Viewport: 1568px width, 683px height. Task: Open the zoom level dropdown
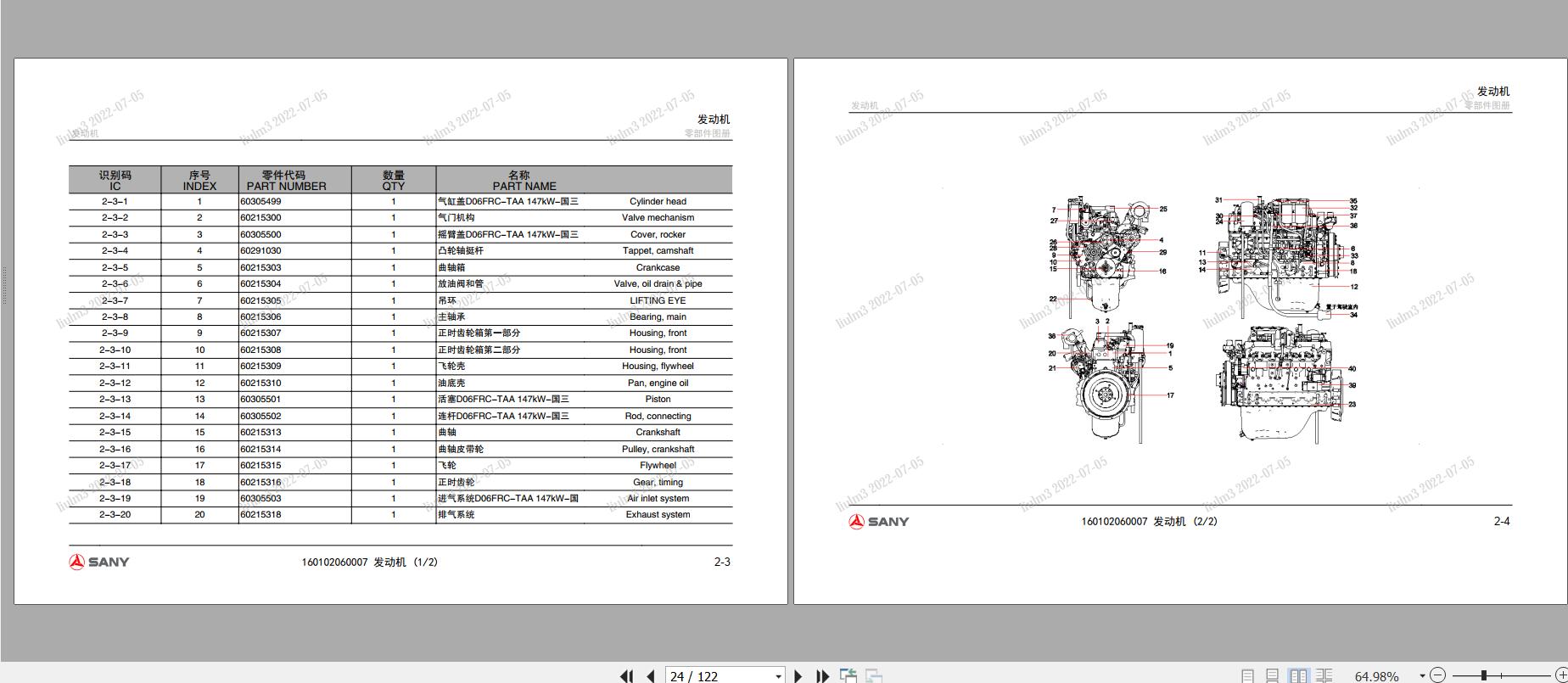click(1421, 676)
